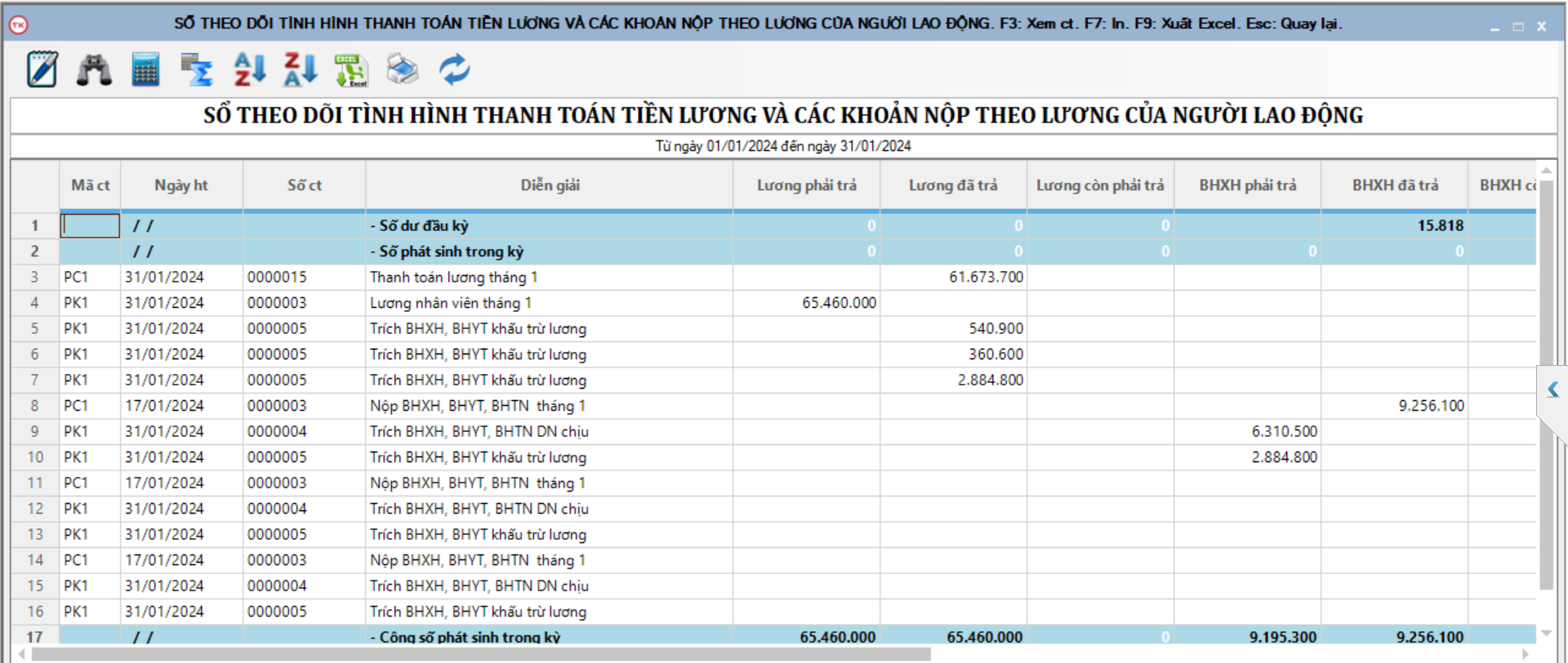This screenshot has height=663, width=1568.
Task: Click the 'Diễn giải' column header
Action: 550,185
